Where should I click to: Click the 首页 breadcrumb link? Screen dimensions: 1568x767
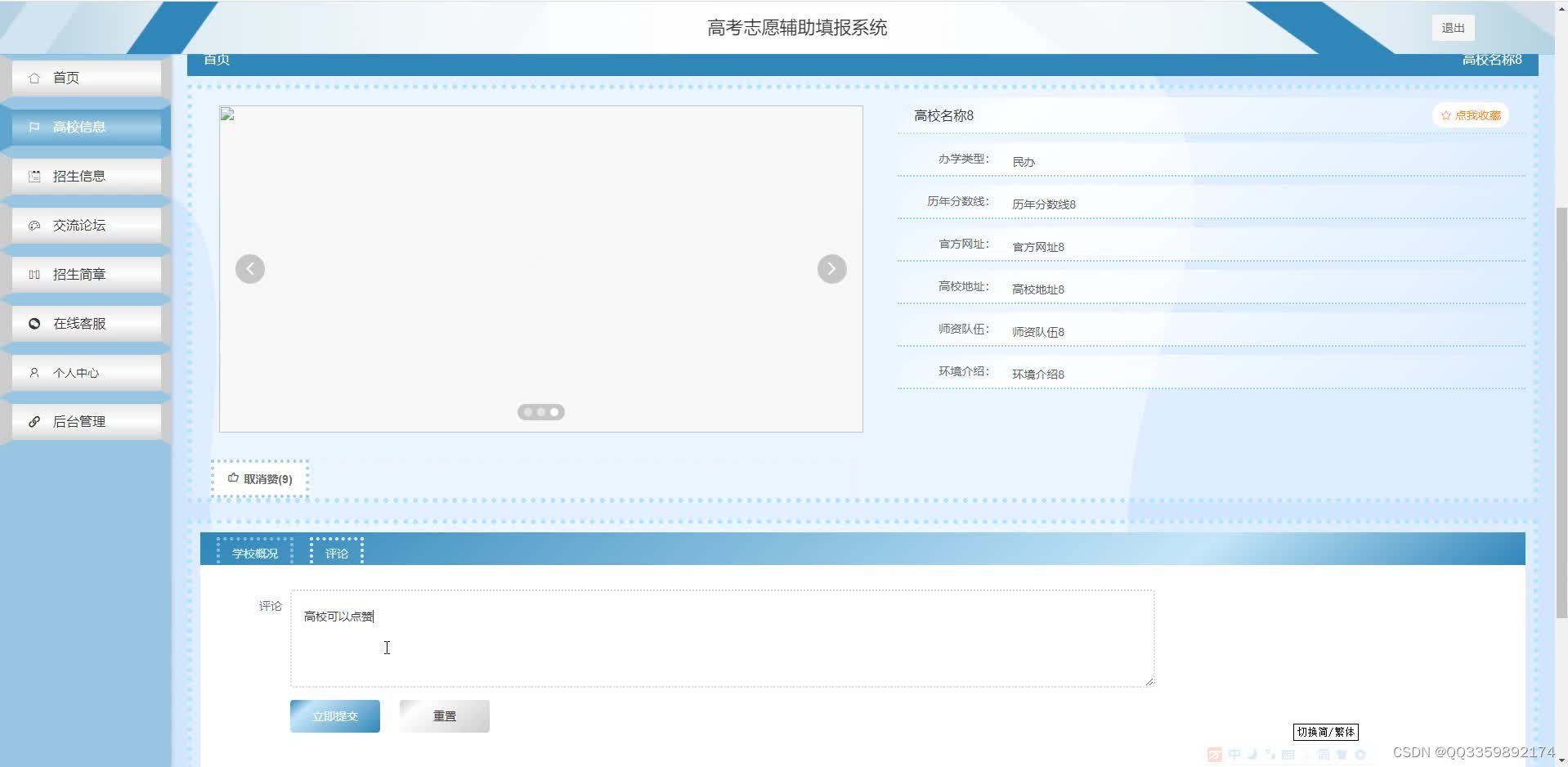(217, 60)
